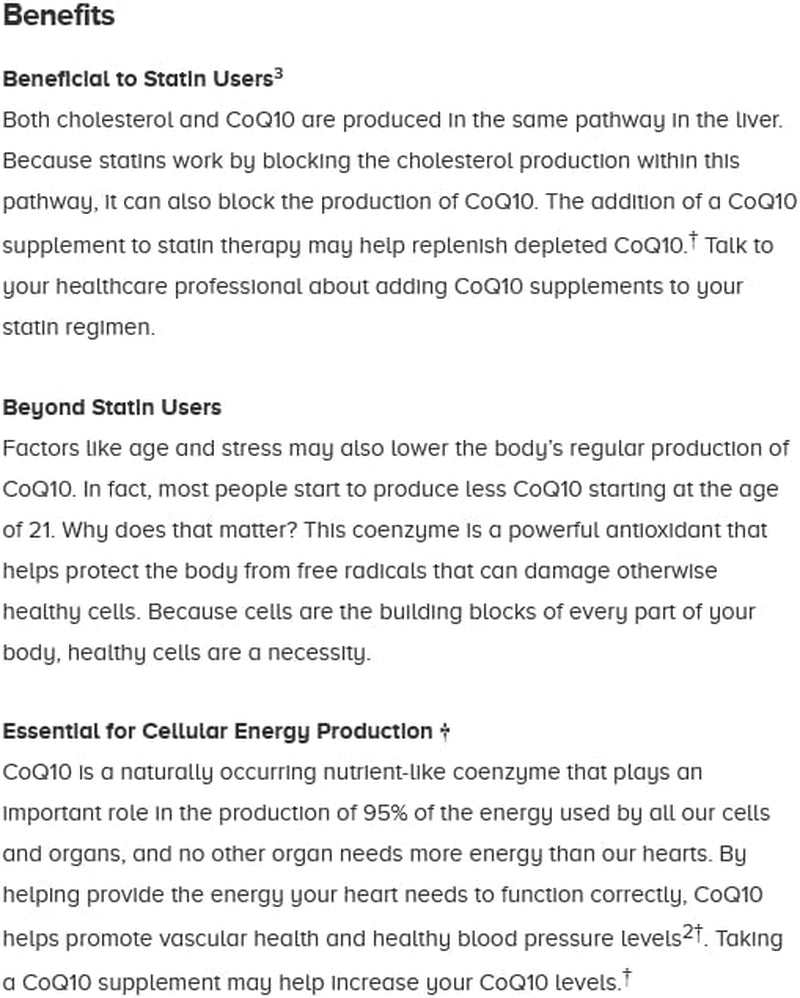
Task: Click the dagger ending the final sentence
Action: (x=627, y=975)
